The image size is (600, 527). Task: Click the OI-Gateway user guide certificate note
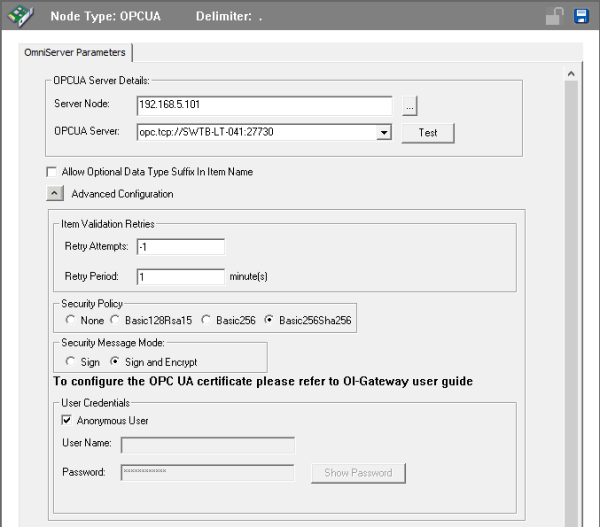pos(263,382)
